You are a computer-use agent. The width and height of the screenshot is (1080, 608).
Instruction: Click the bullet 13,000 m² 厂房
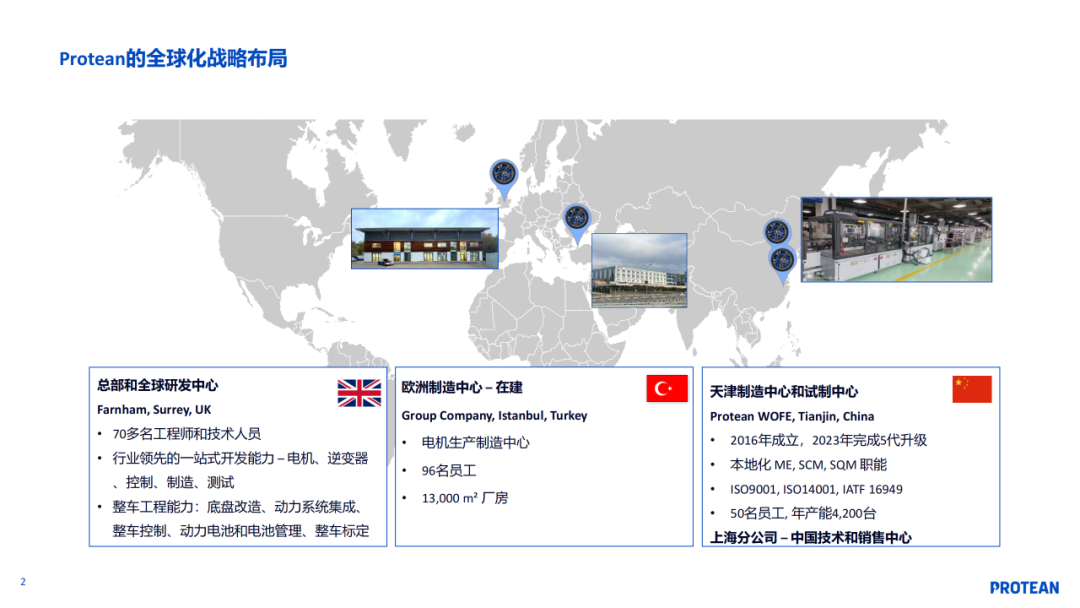(x=465, y=498)
